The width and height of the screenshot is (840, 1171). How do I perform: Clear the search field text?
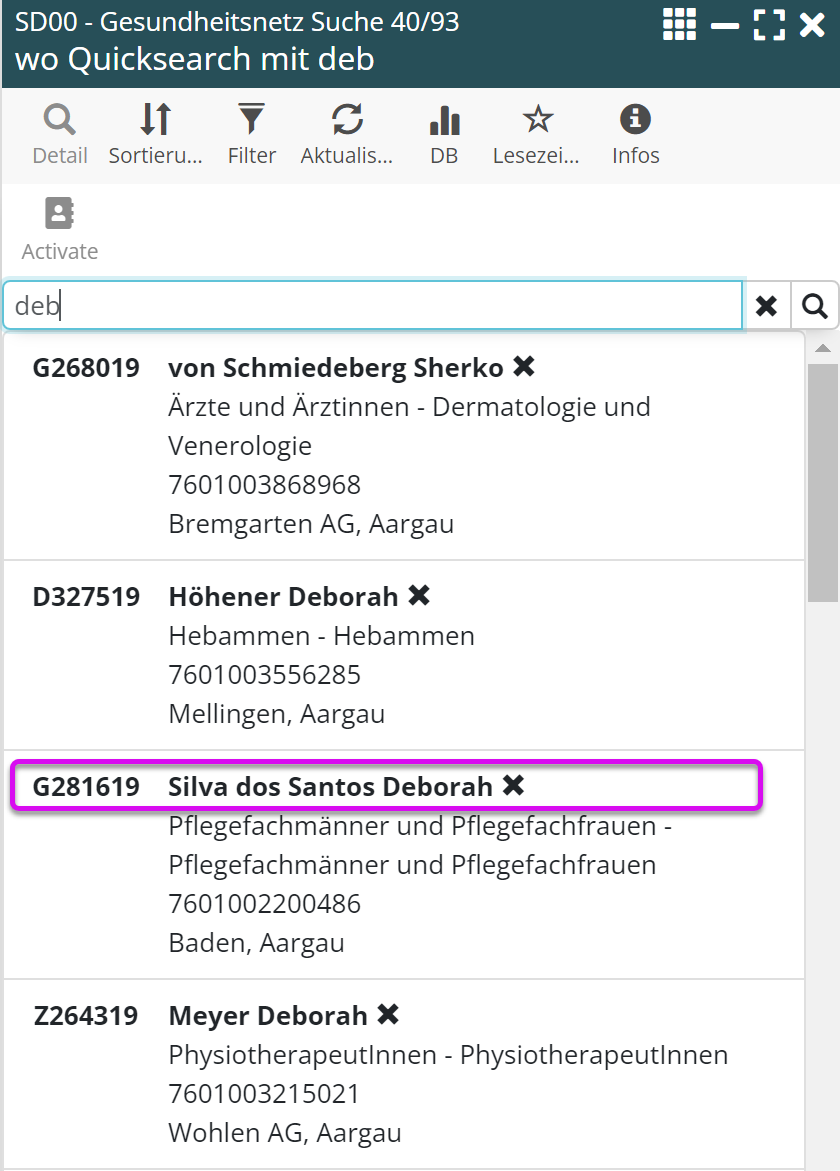(x=766, y=306)
